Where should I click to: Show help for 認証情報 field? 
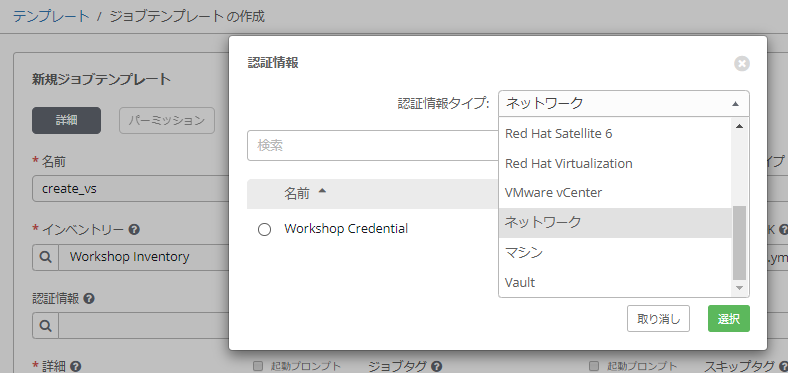(89, 299)
